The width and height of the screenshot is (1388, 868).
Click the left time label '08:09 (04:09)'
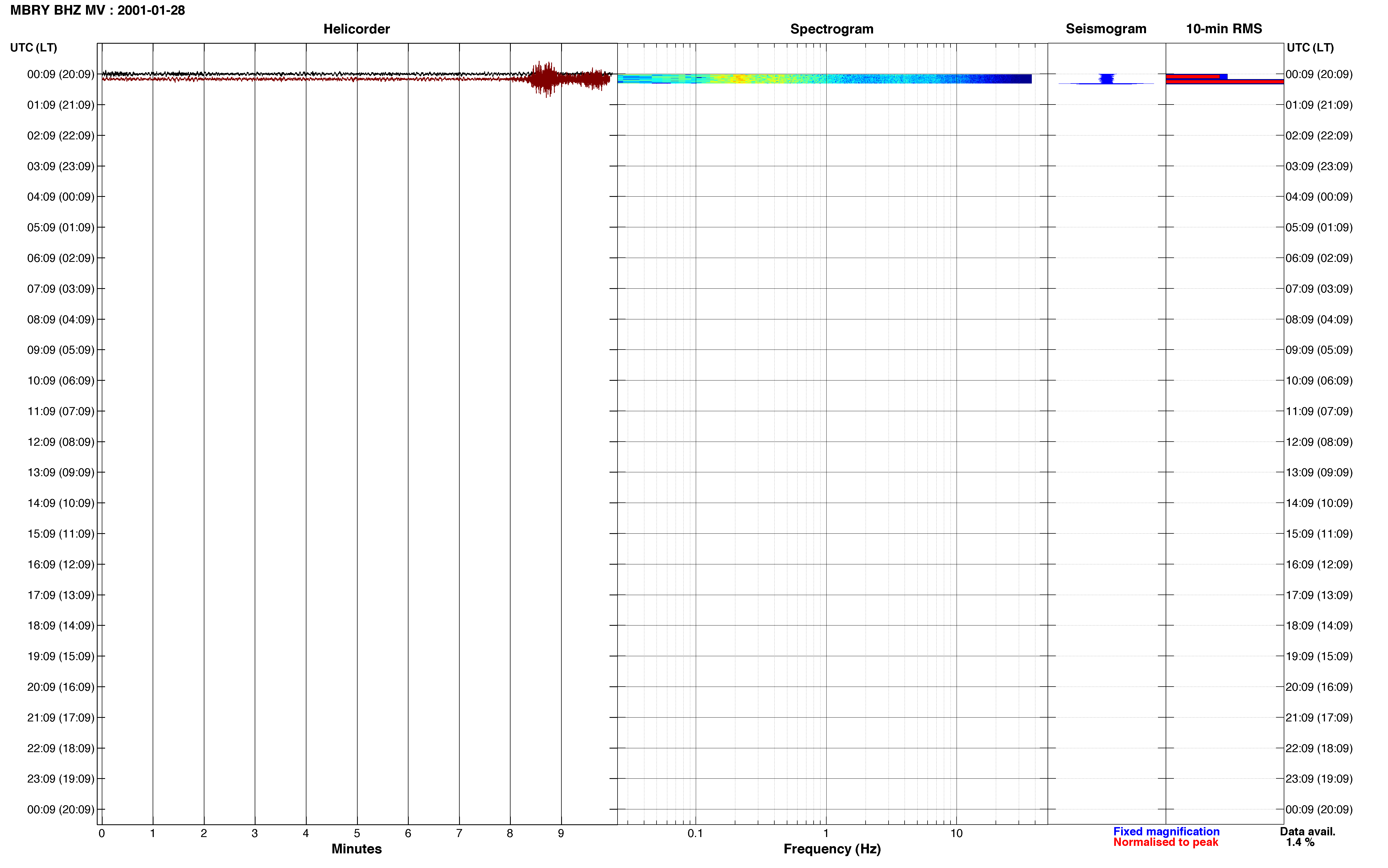[61, 319]
